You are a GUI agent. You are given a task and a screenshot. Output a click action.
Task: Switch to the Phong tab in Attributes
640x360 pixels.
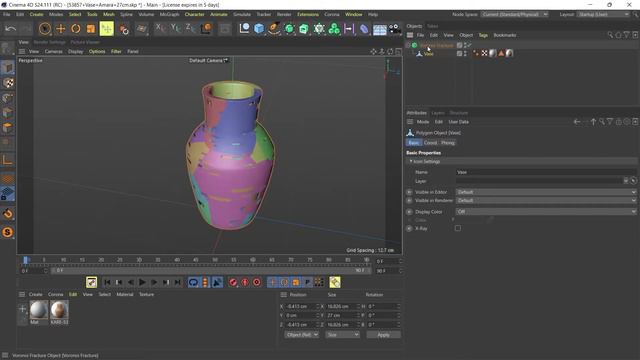(448, 143)
